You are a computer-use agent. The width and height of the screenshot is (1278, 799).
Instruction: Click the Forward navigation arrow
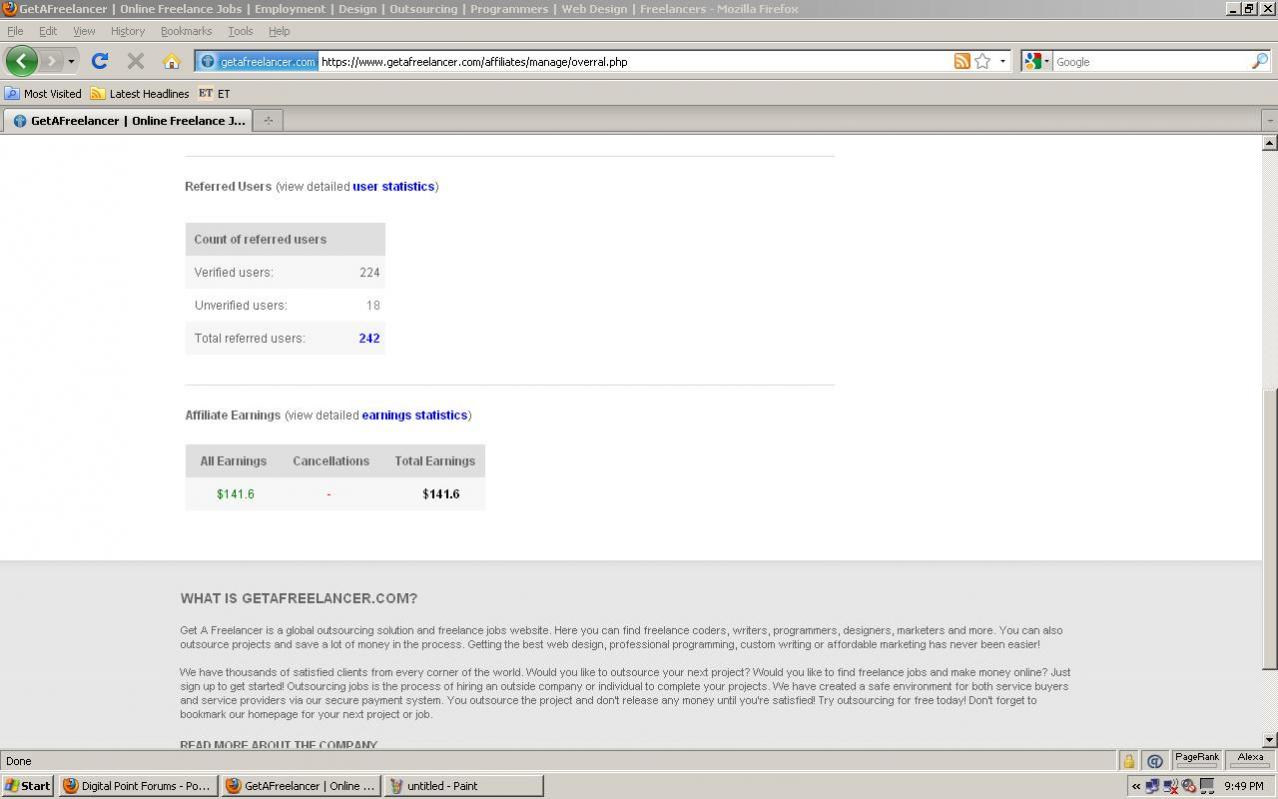[x=51, y=61]
